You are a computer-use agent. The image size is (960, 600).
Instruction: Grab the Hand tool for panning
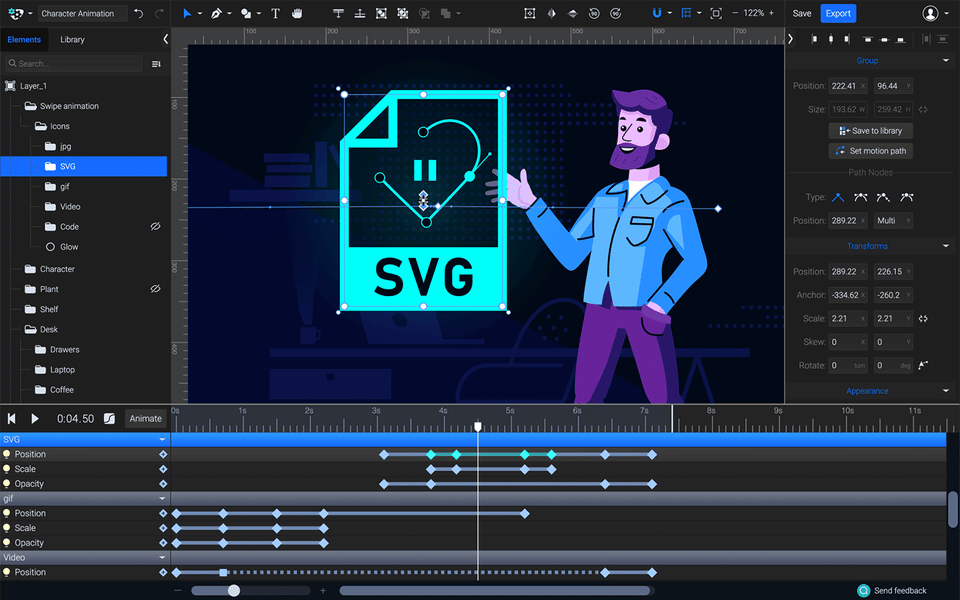pos(298,13)
